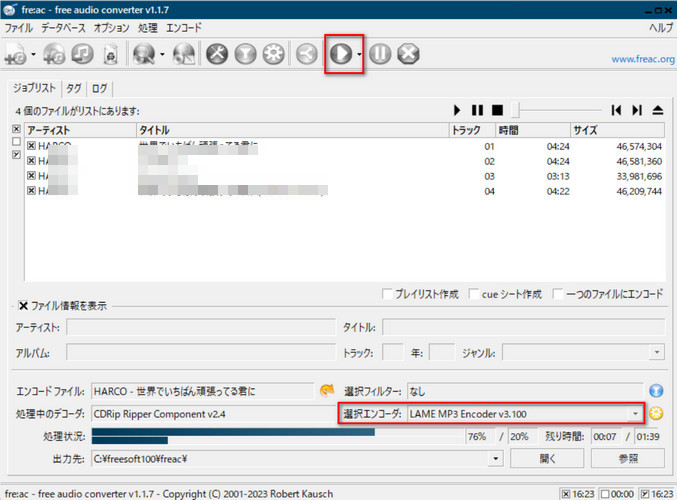
Task: Open general settings wrench icon
Action: coord(217,54)
